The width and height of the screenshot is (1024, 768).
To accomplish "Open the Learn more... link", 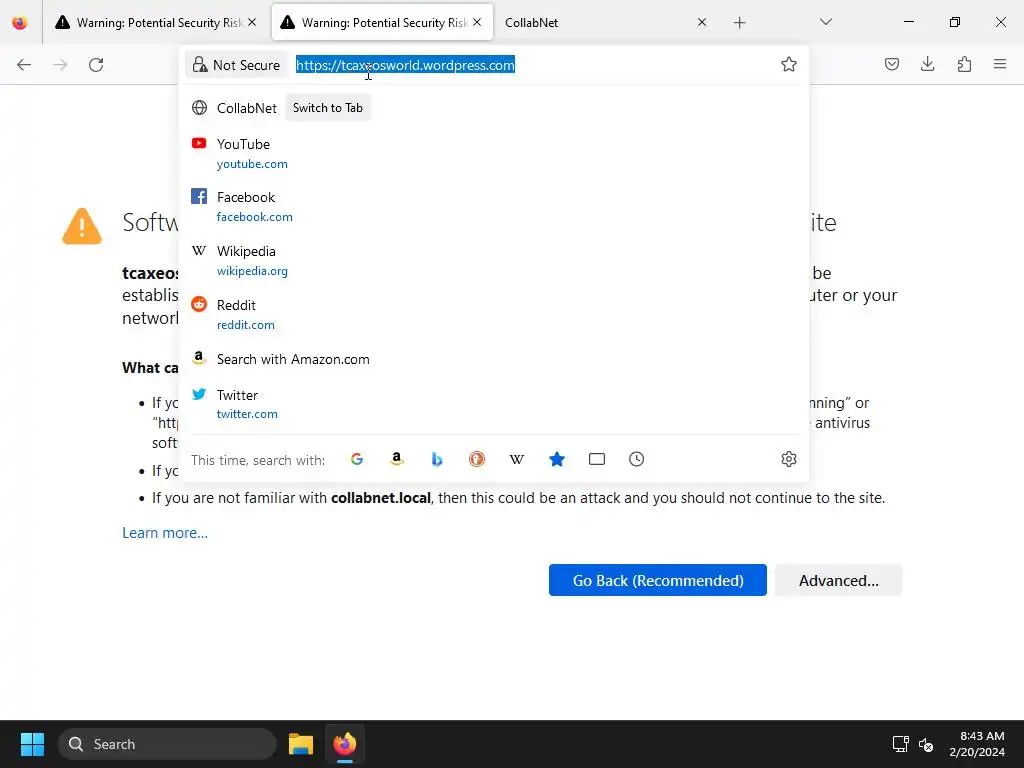I will coord(165,533).
